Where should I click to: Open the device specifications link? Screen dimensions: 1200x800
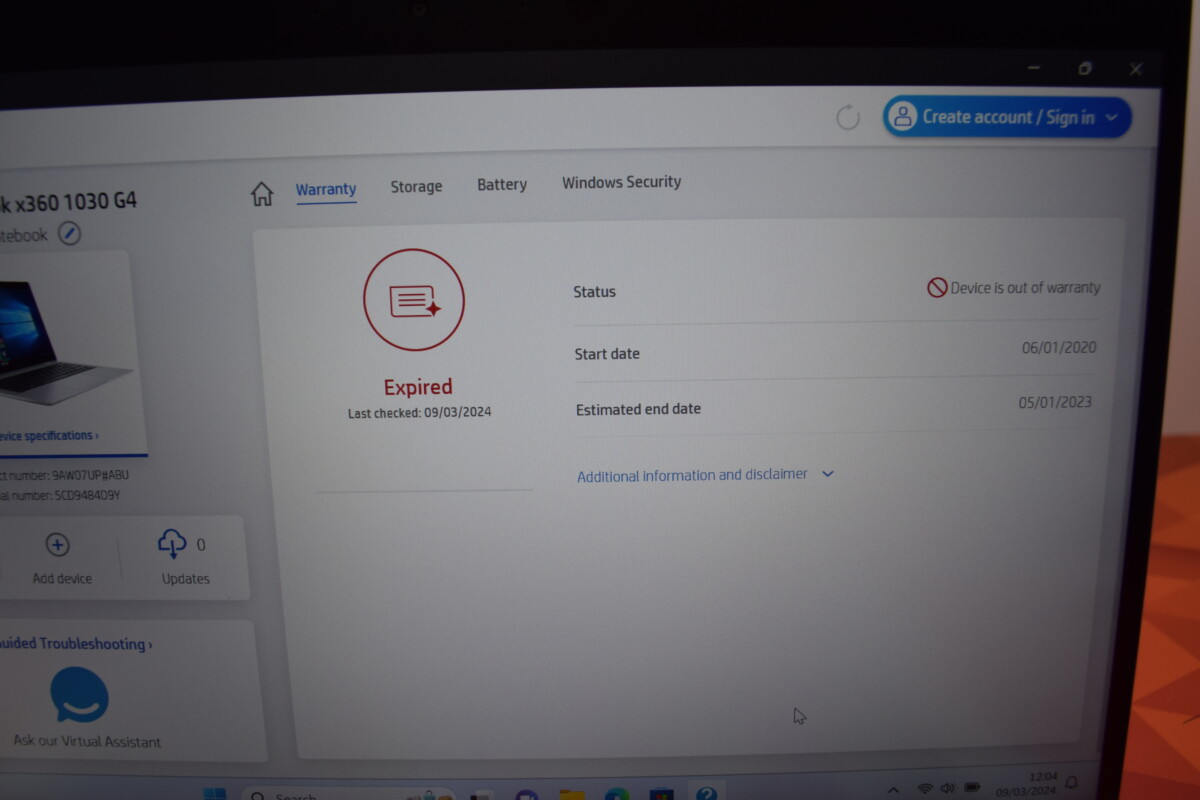coord(48,436)
